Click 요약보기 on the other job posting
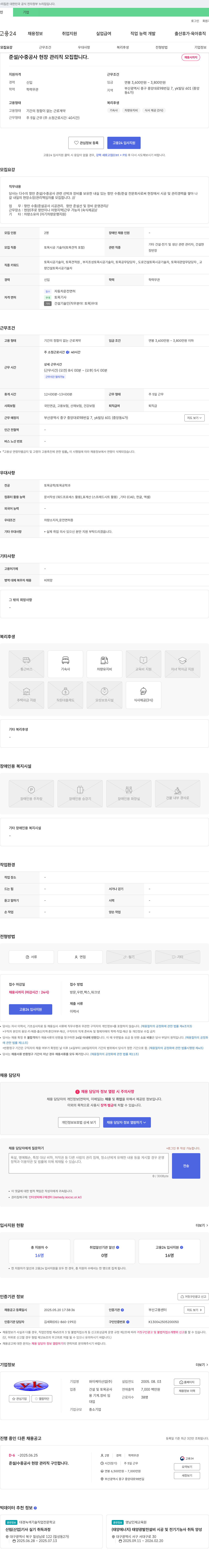This screenshot has height=1568, width=209. (x=187, y=1467)
